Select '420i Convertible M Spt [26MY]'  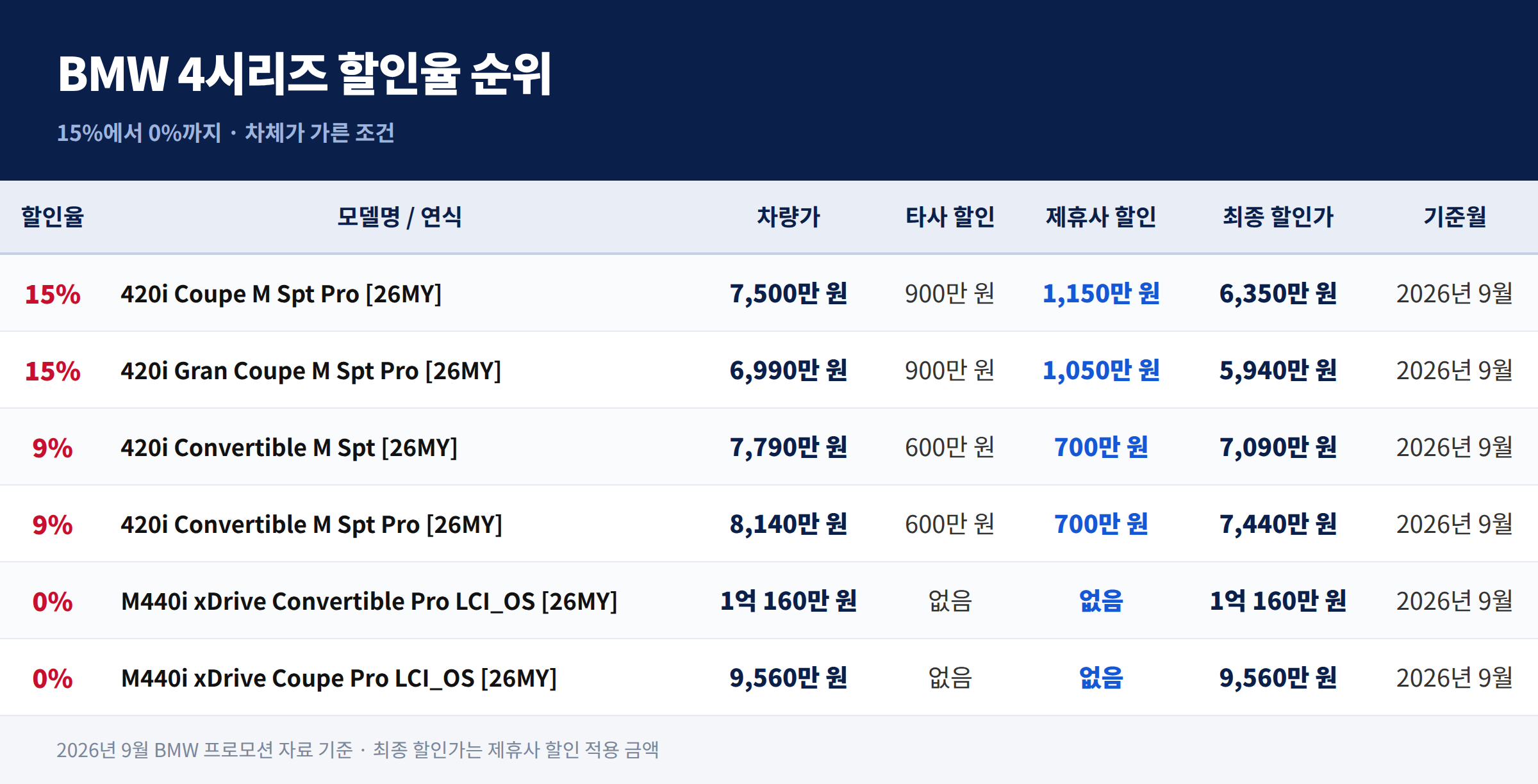pyautogui.click(x=289, y=448)
